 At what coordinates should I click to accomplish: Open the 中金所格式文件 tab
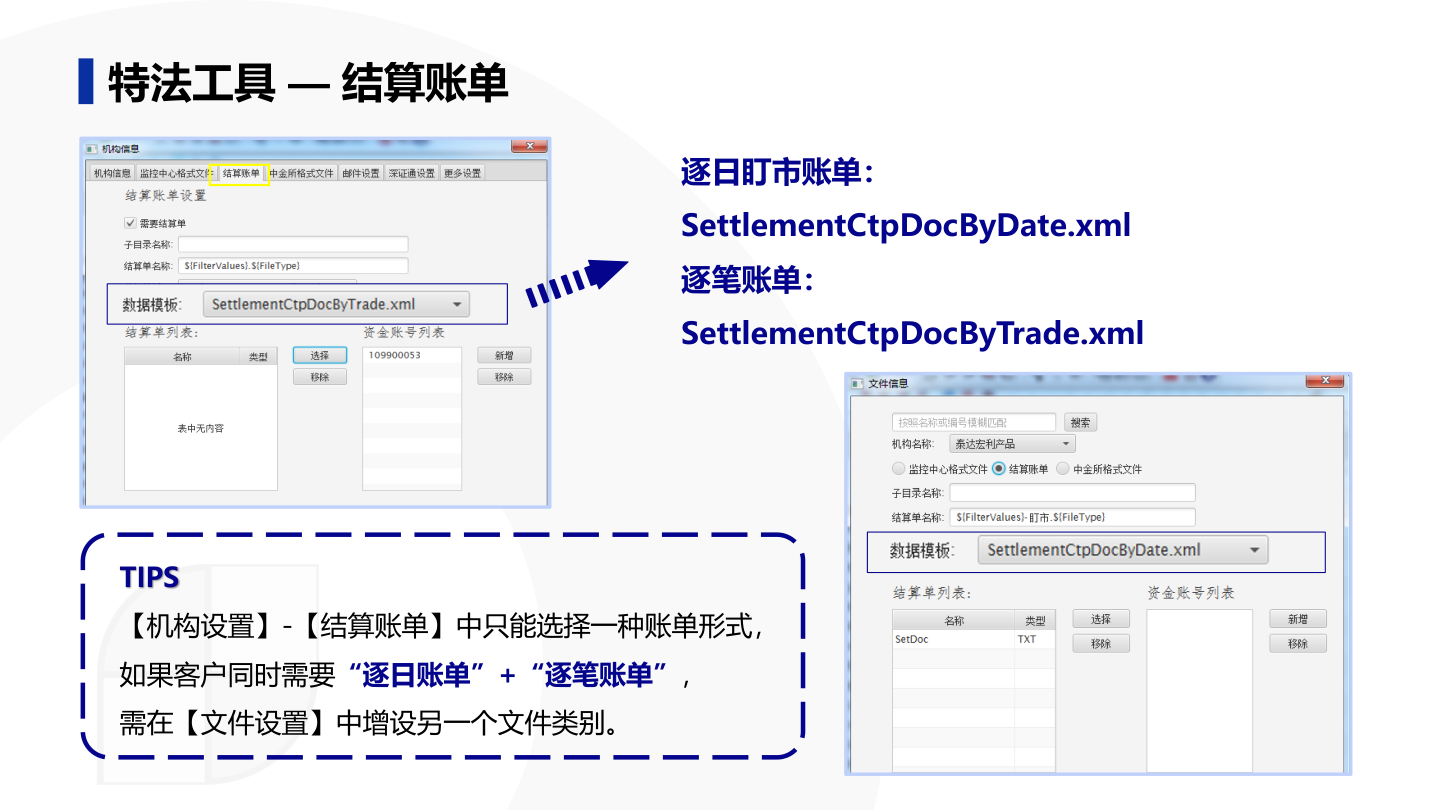pos(302,173)
